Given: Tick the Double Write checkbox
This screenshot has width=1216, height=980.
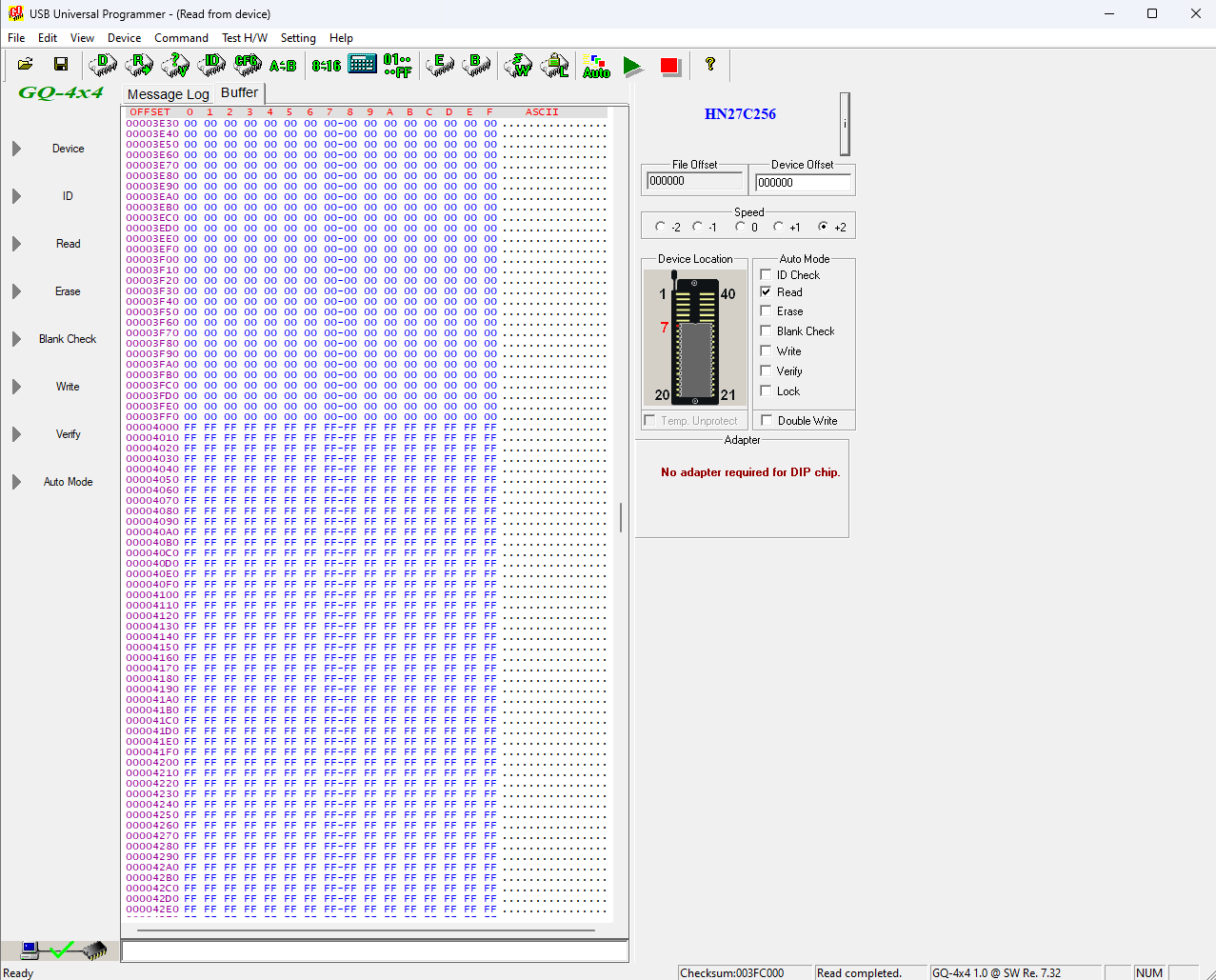Looking at the screenshot, I should pyautogui.click(x=767, y=421).
